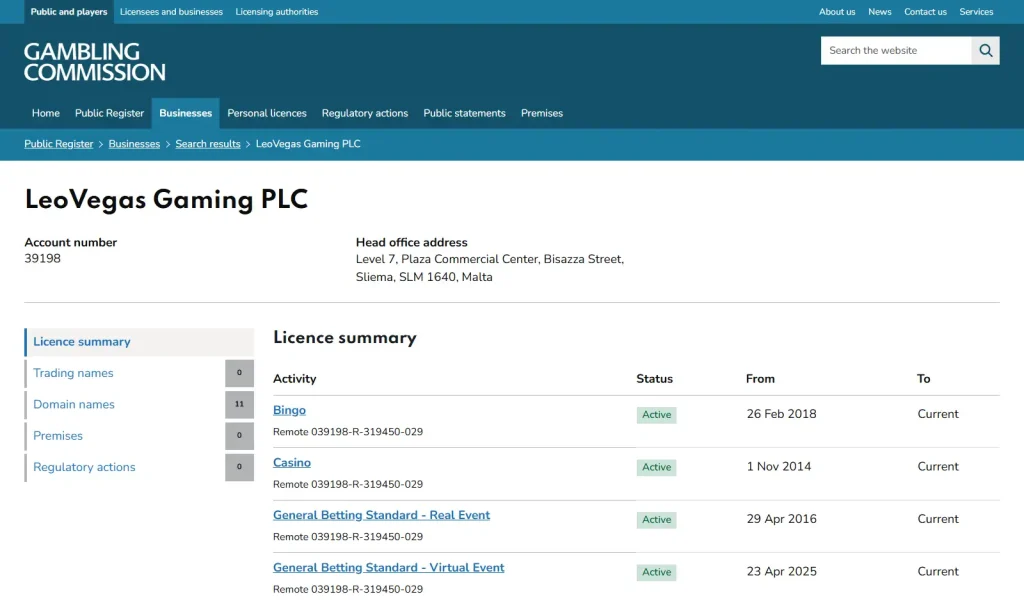1024x601 pixels.
Task: Click the date 29 Apr 2016
Action: point(781,519)
